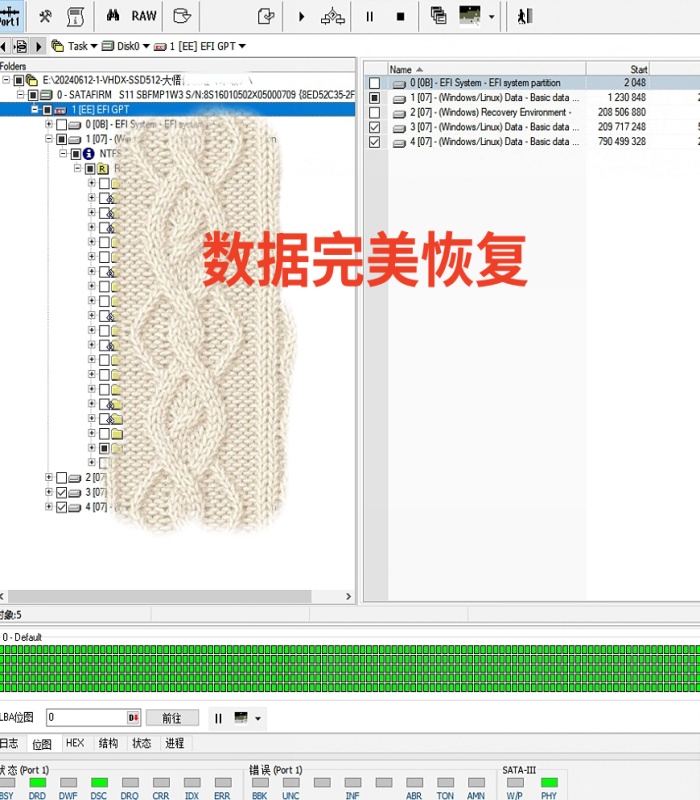This screenshot has height=800, width=700.
Task: Click the right arrow of the folder tree horizontal scrollbar
Action: [x=348, y=596]
